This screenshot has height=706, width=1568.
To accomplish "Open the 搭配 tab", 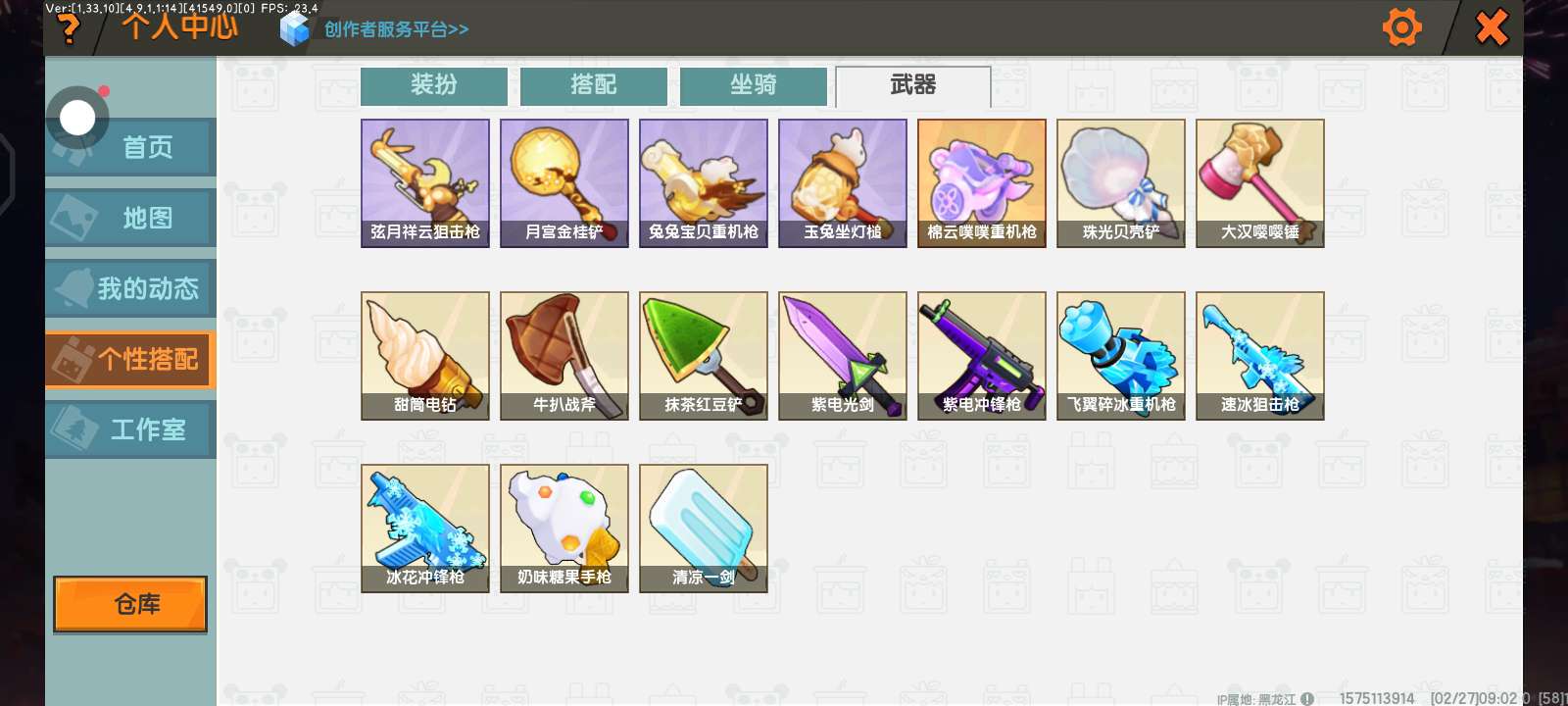I will pos(594,85).
